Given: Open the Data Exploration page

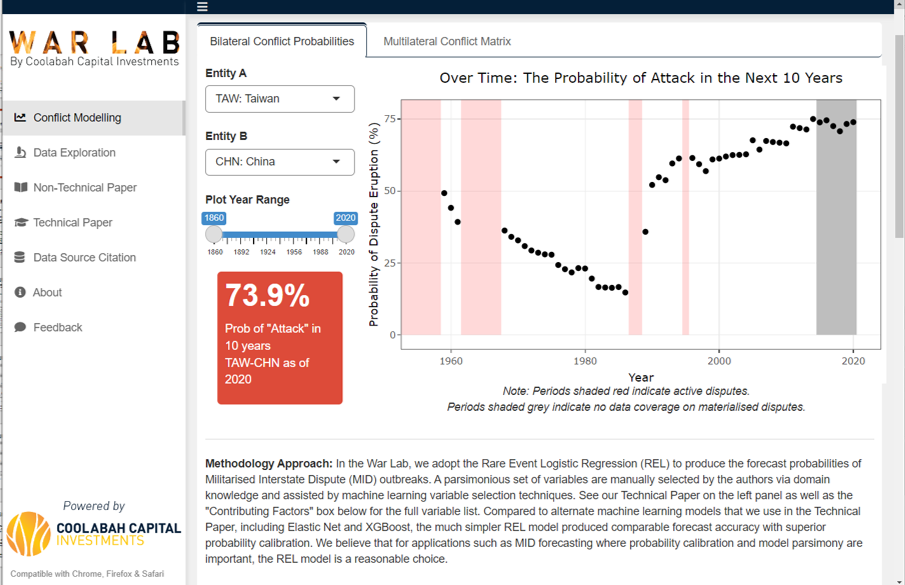Looking at the screenshot, I should coord(74,153).
